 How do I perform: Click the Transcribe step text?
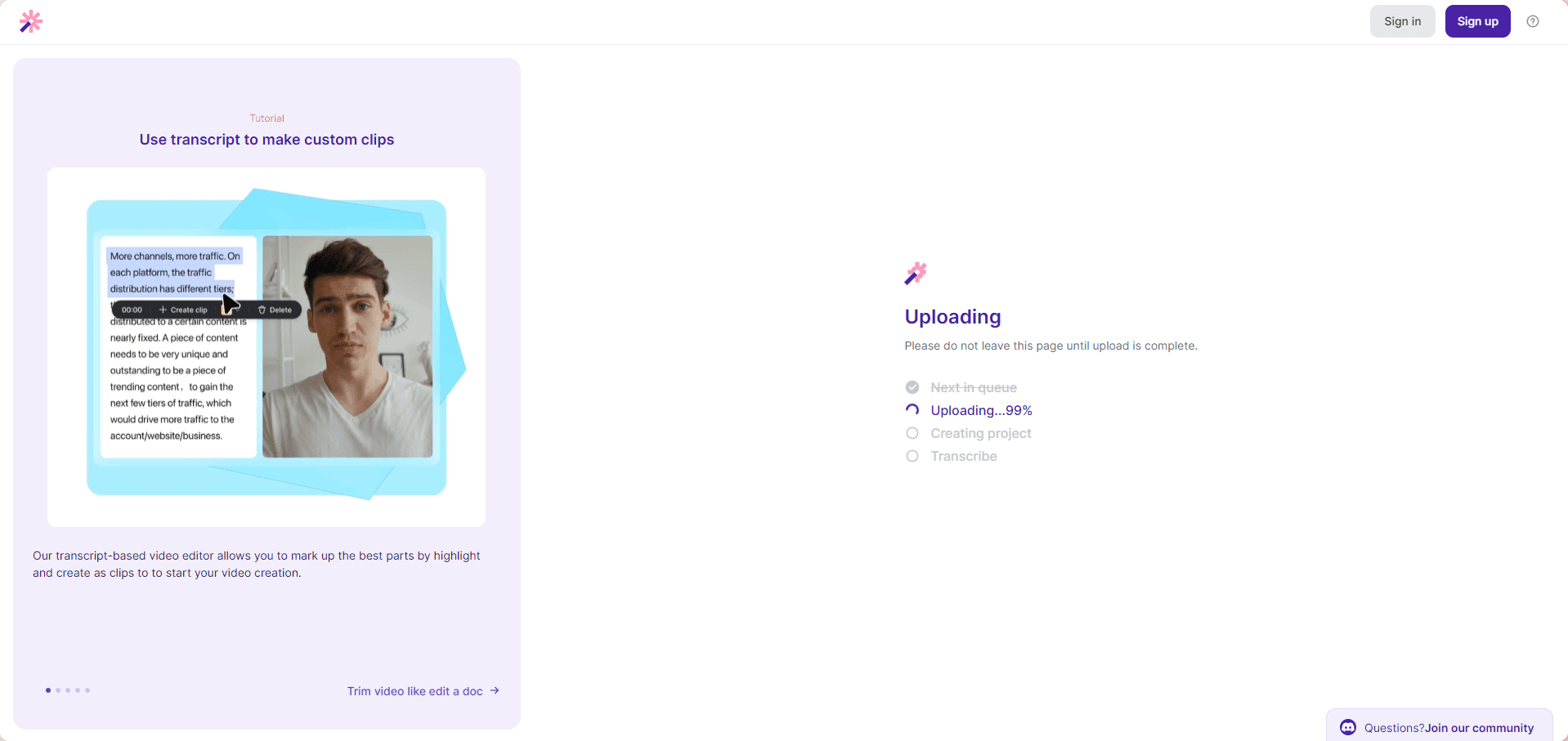(x=964, y=456)
